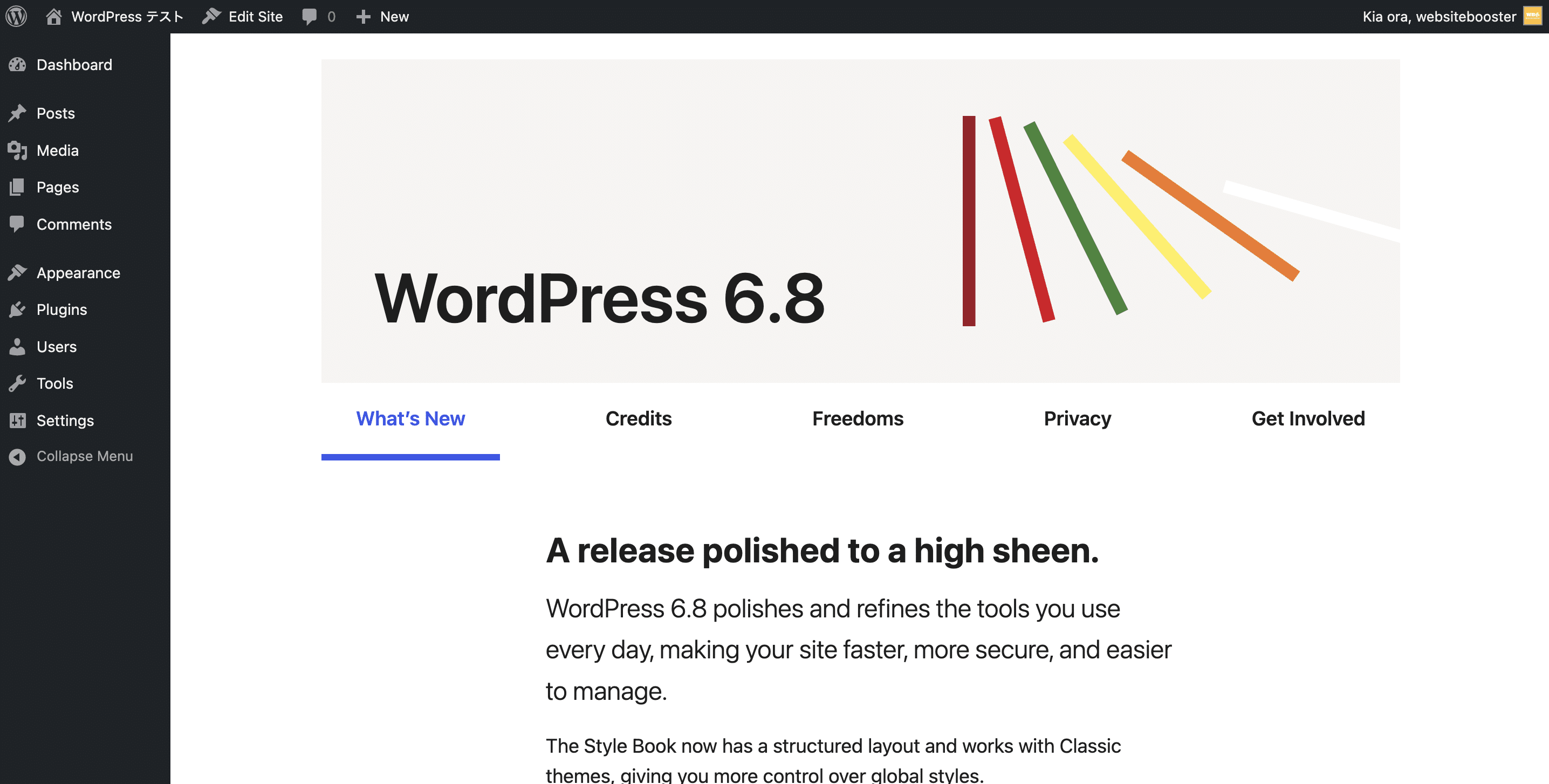Viewport: 1549px width, 784px height.
Task: Select the Appearance brush icon
Action: click(x=17, y=272)
